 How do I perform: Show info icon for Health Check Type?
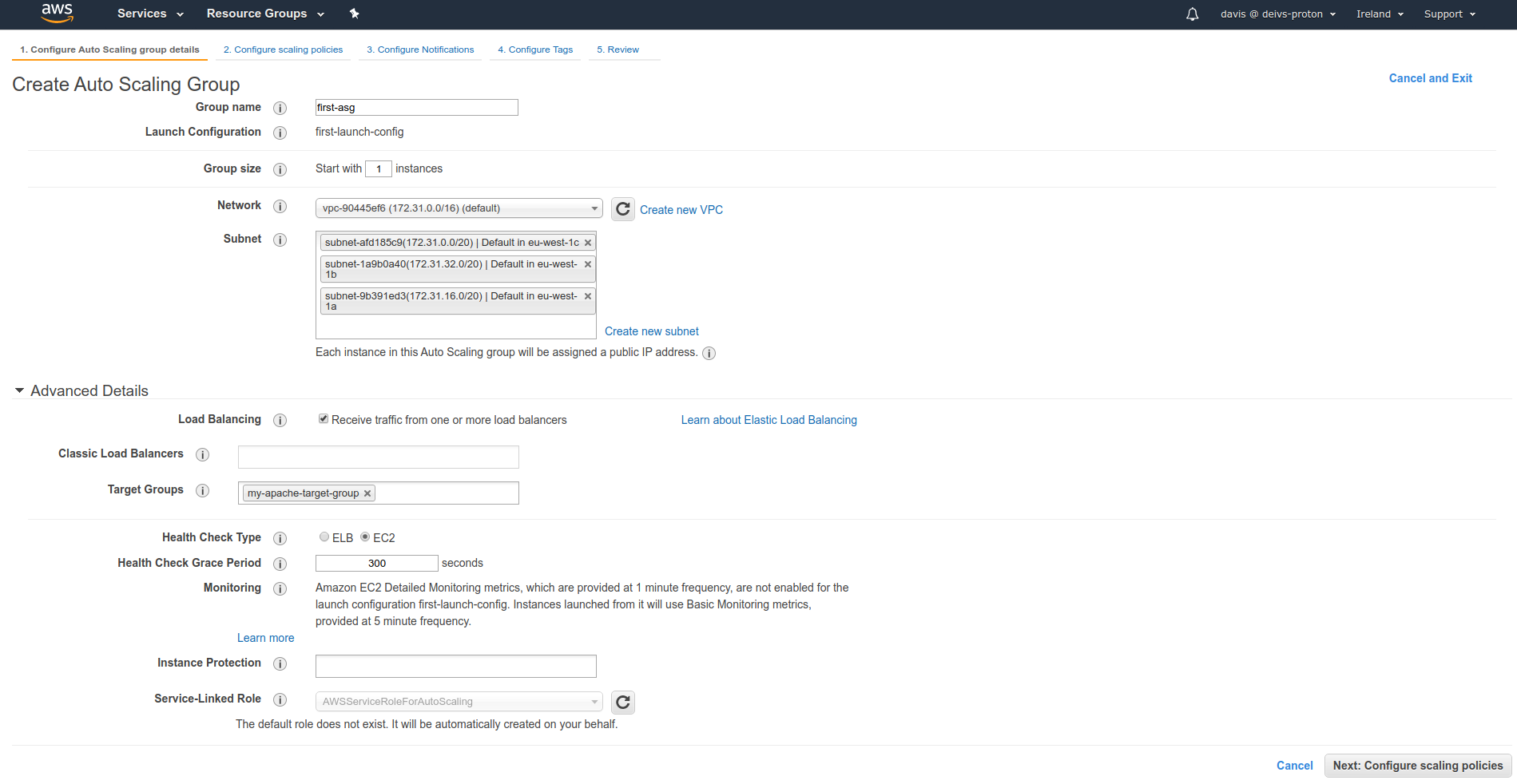point(280,538)
